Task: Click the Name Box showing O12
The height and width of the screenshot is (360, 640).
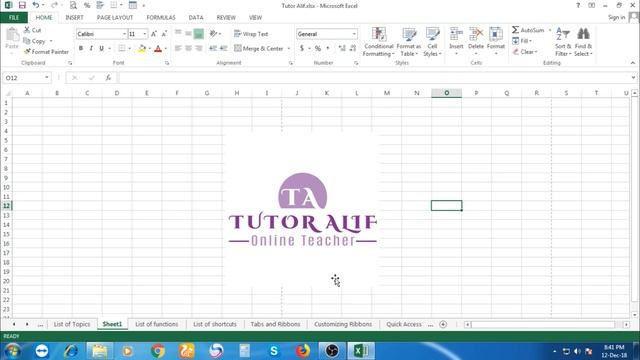Action: (27, 78)
